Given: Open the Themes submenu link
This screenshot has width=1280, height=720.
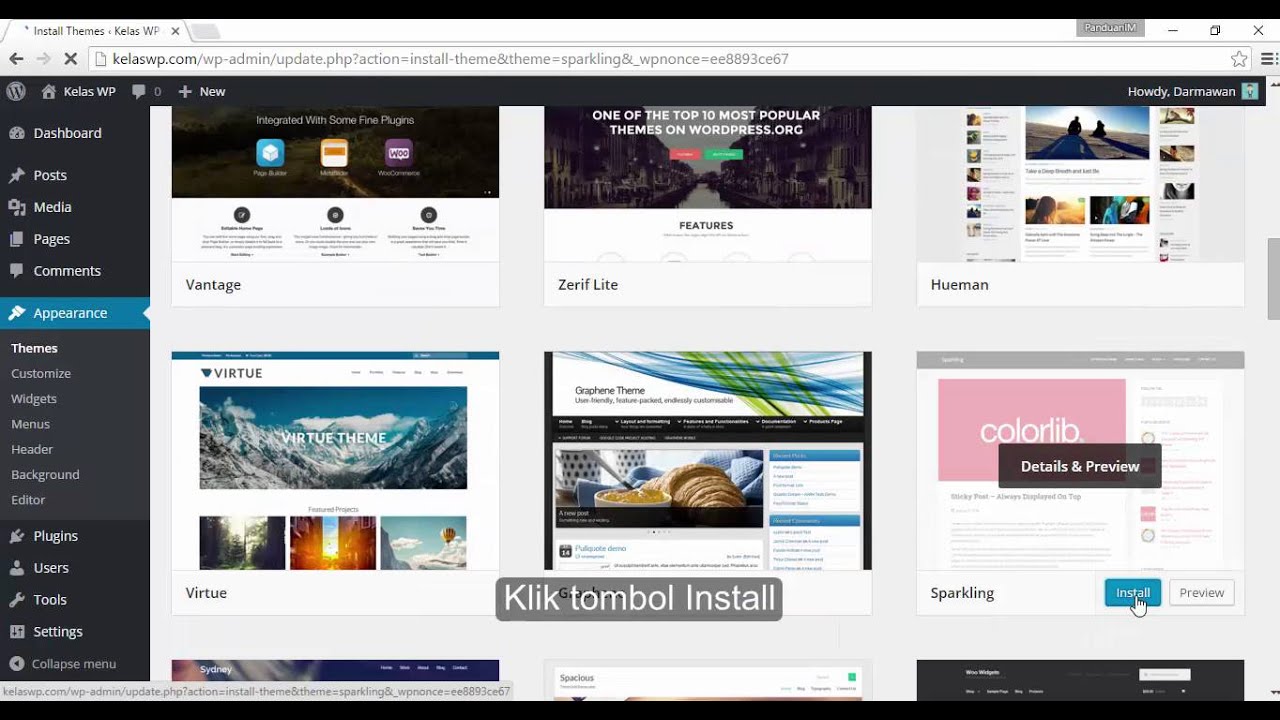Looking at the screenshot, I should click(x=34, y=348).
